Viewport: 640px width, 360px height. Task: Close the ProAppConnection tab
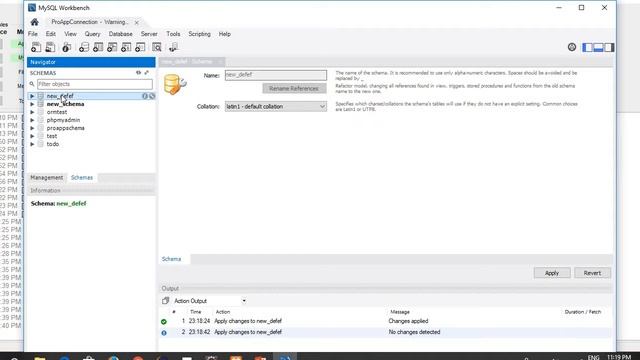[137, 22]
